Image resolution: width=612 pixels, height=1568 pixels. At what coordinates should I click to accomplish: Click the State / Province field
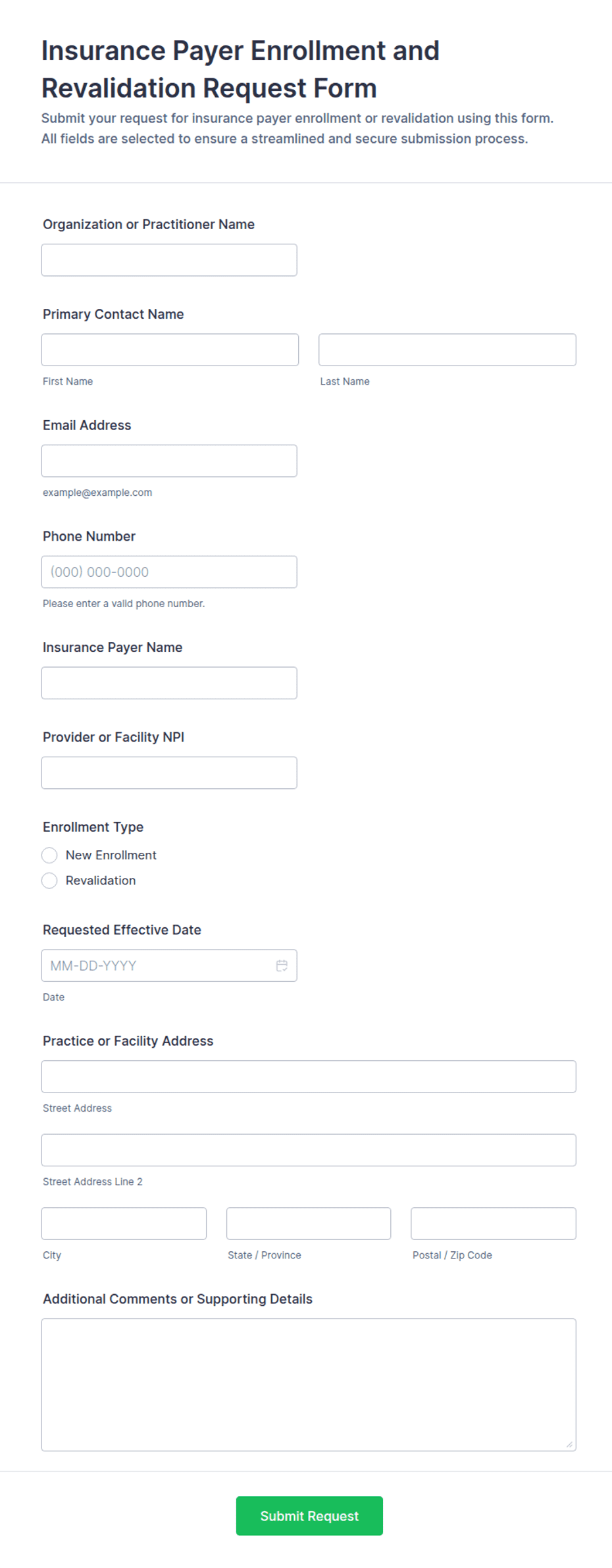pyautogui.click(x=309, y=1223)
